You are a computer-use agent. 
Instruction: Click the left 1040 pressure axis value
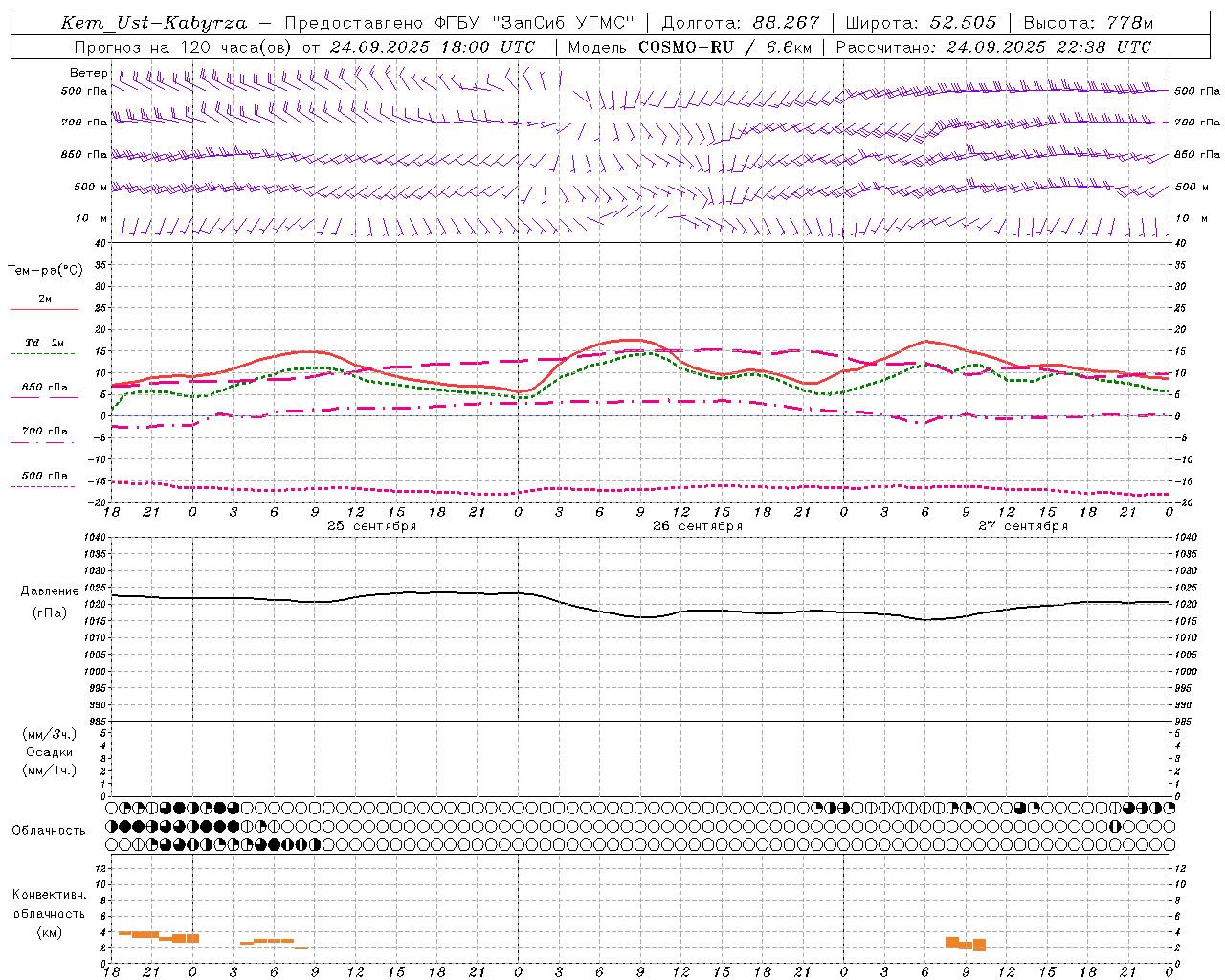pyautogui.click(x=95, y=537)
